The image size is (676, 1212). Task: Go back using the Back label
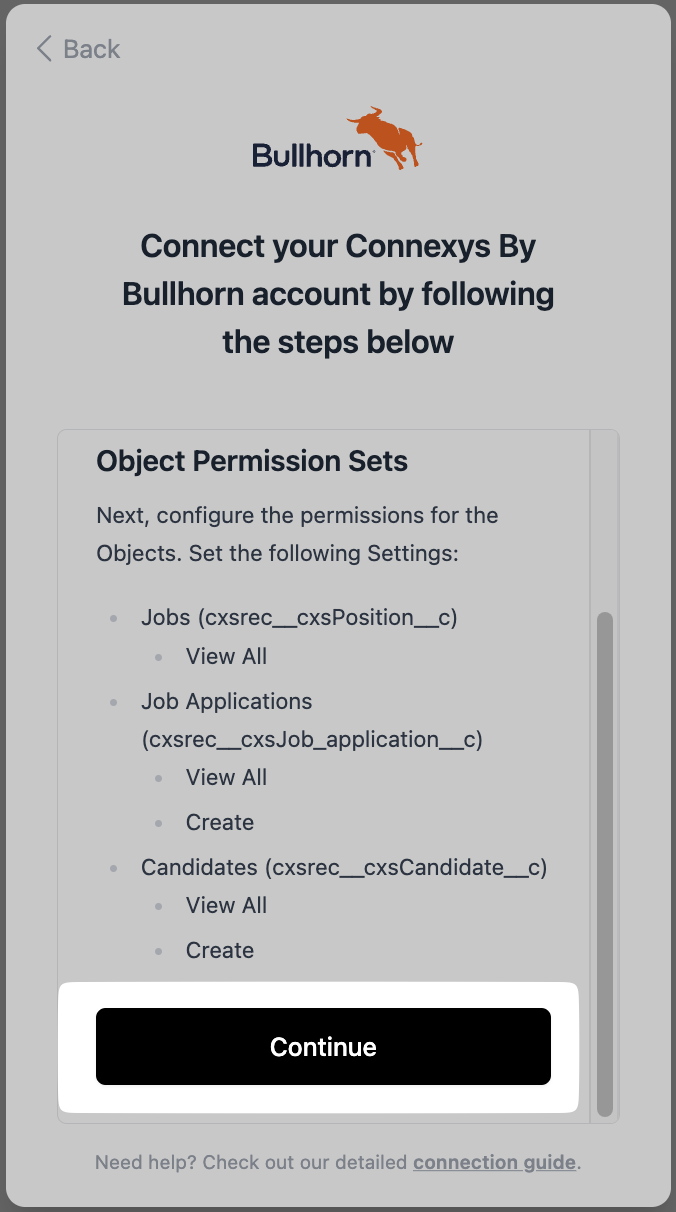(91, 49)
